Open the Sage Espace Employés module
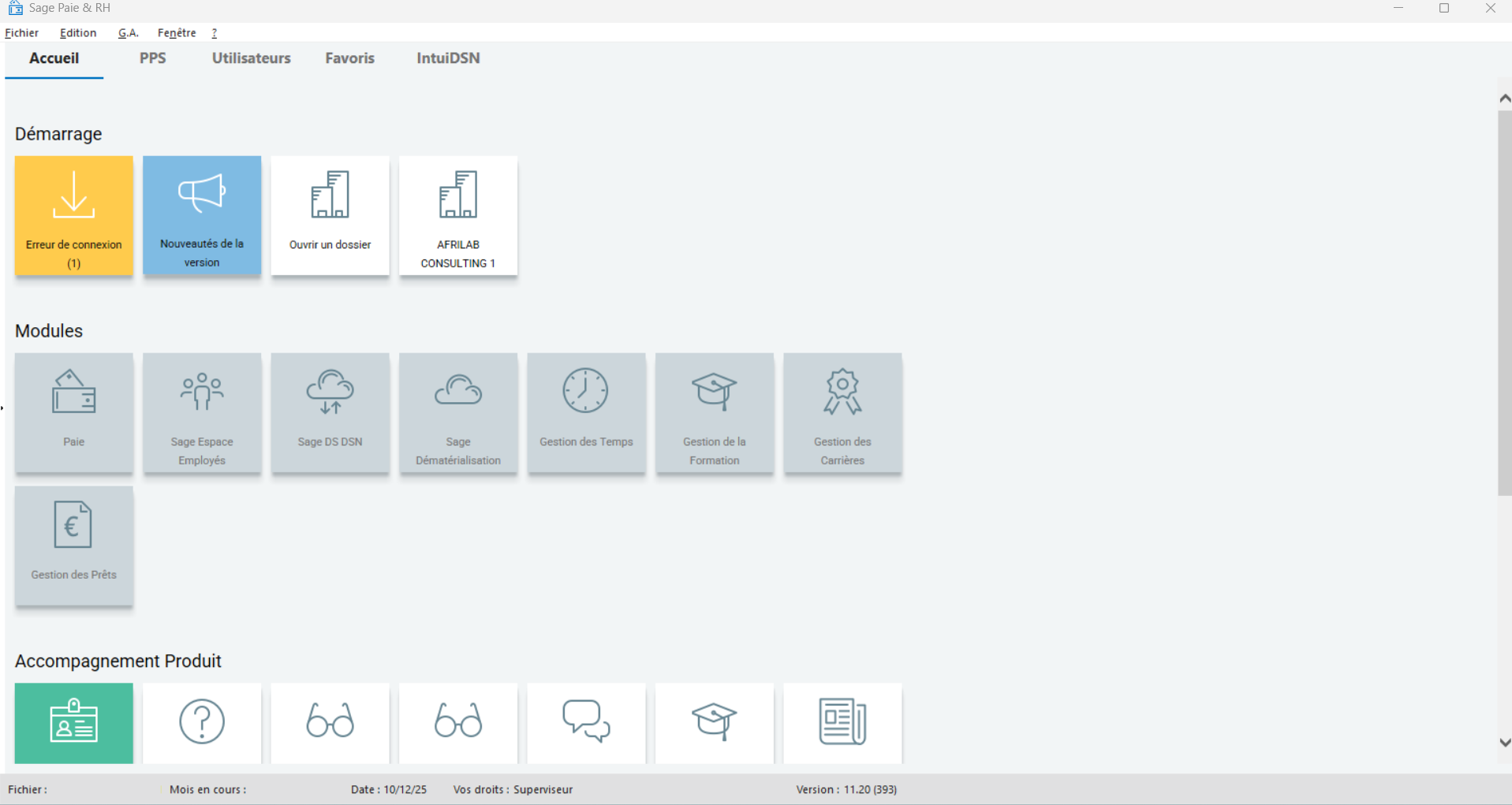This screenshot has width=1512, height=805. pos(202,412)
